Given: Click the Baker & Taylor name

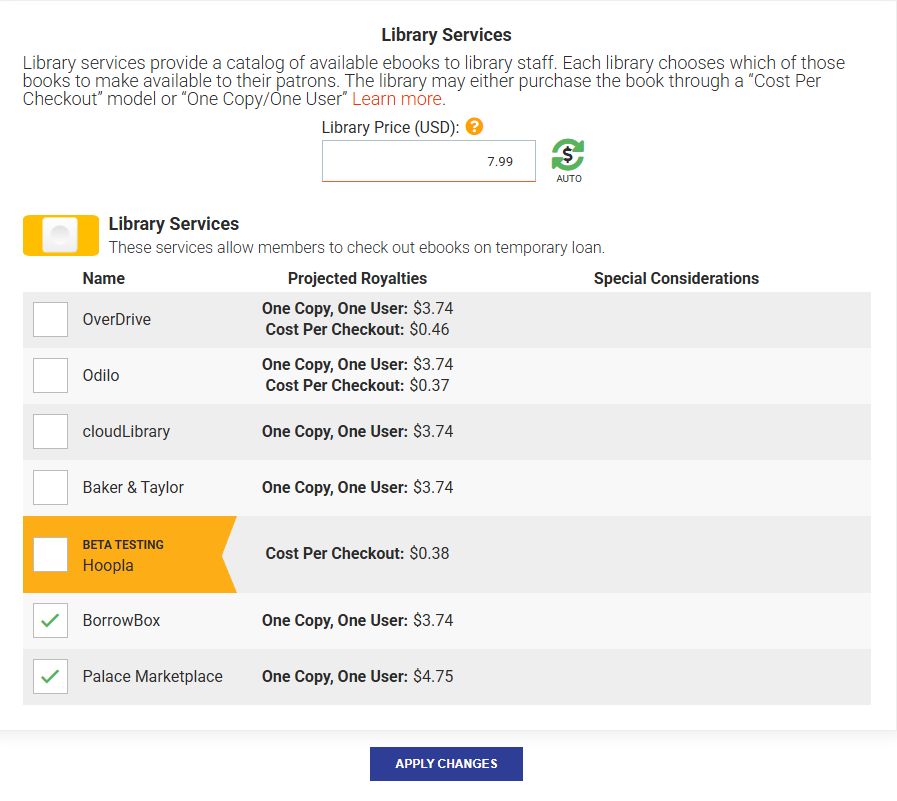Looking at the screenshot, I should pyautogui.click(x=133, y=487).
